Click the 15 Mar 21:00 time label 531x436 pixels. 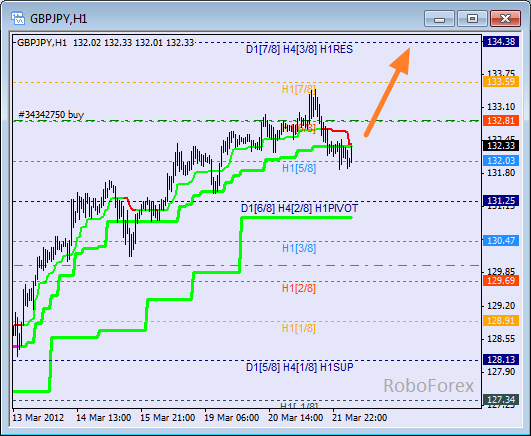point(168,418)
